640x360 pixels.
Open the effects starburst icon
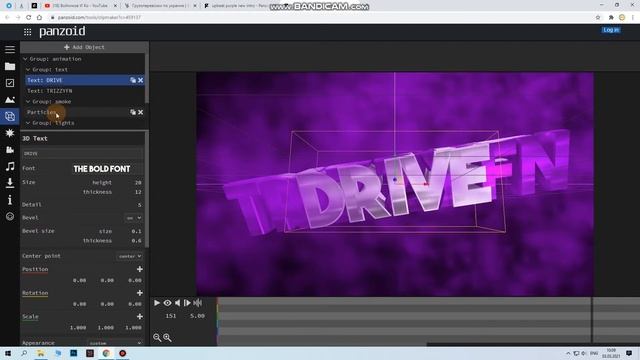10,133
